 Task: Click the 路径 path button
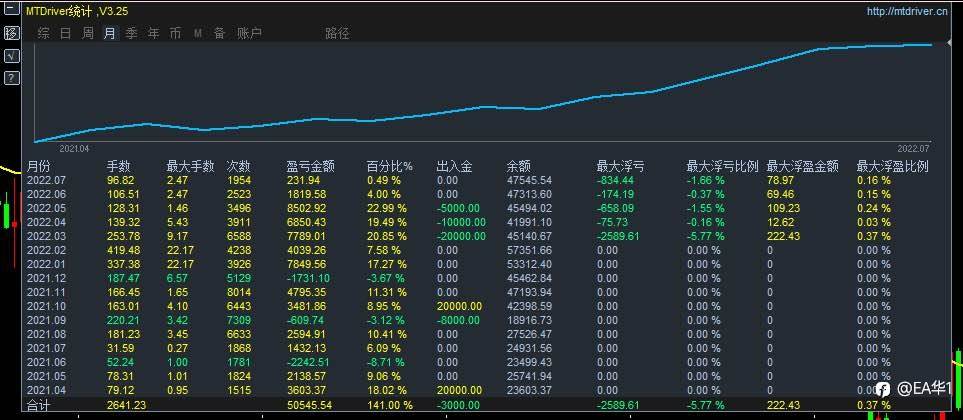click(337, 33)
